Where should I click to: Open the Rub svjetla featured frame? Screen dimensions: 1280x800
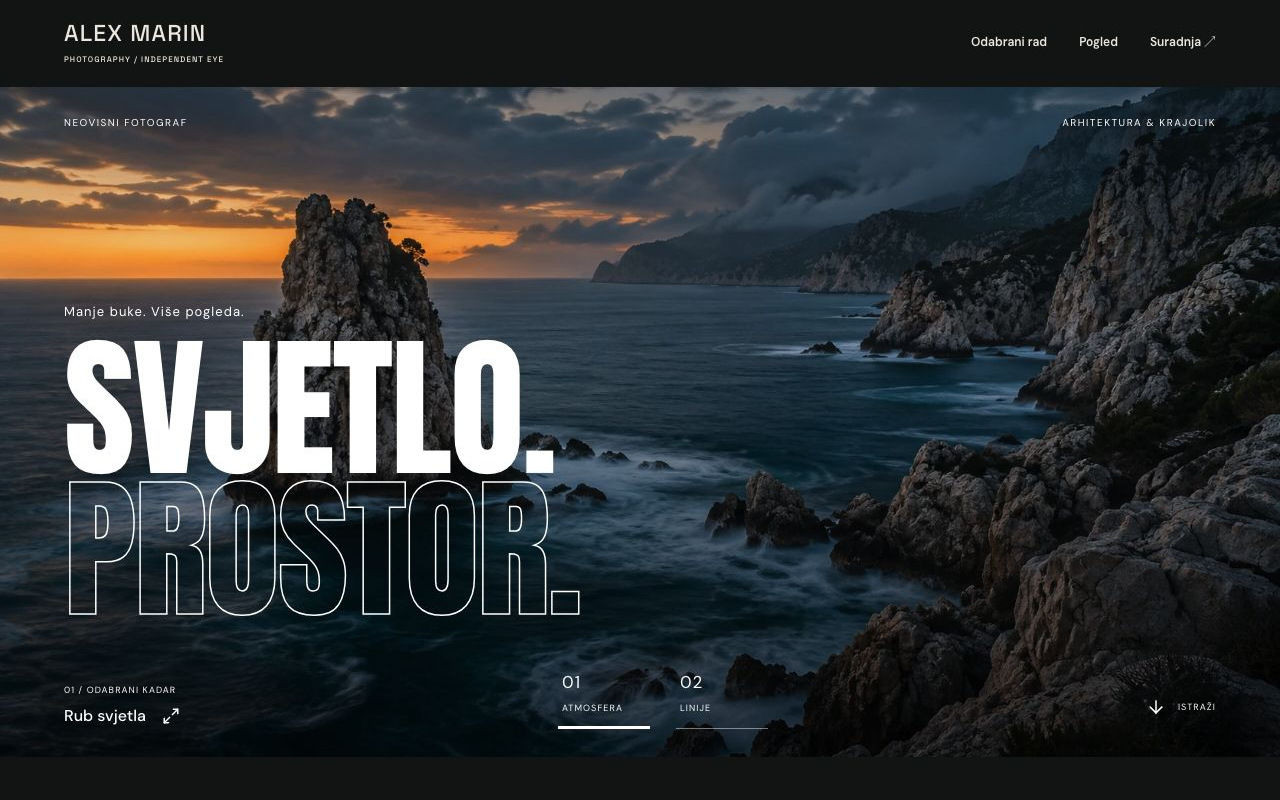coord(121,716)
